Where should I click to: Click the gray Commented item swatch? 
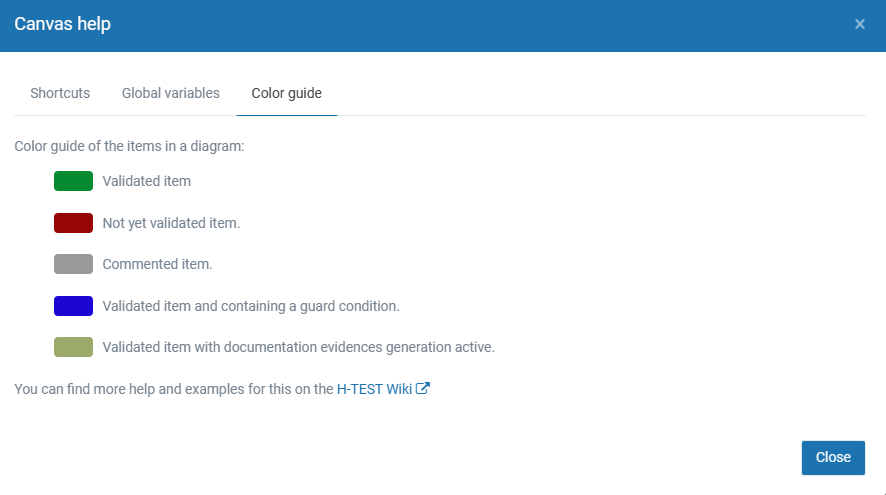pyautogui.click(x=73, y=264)
